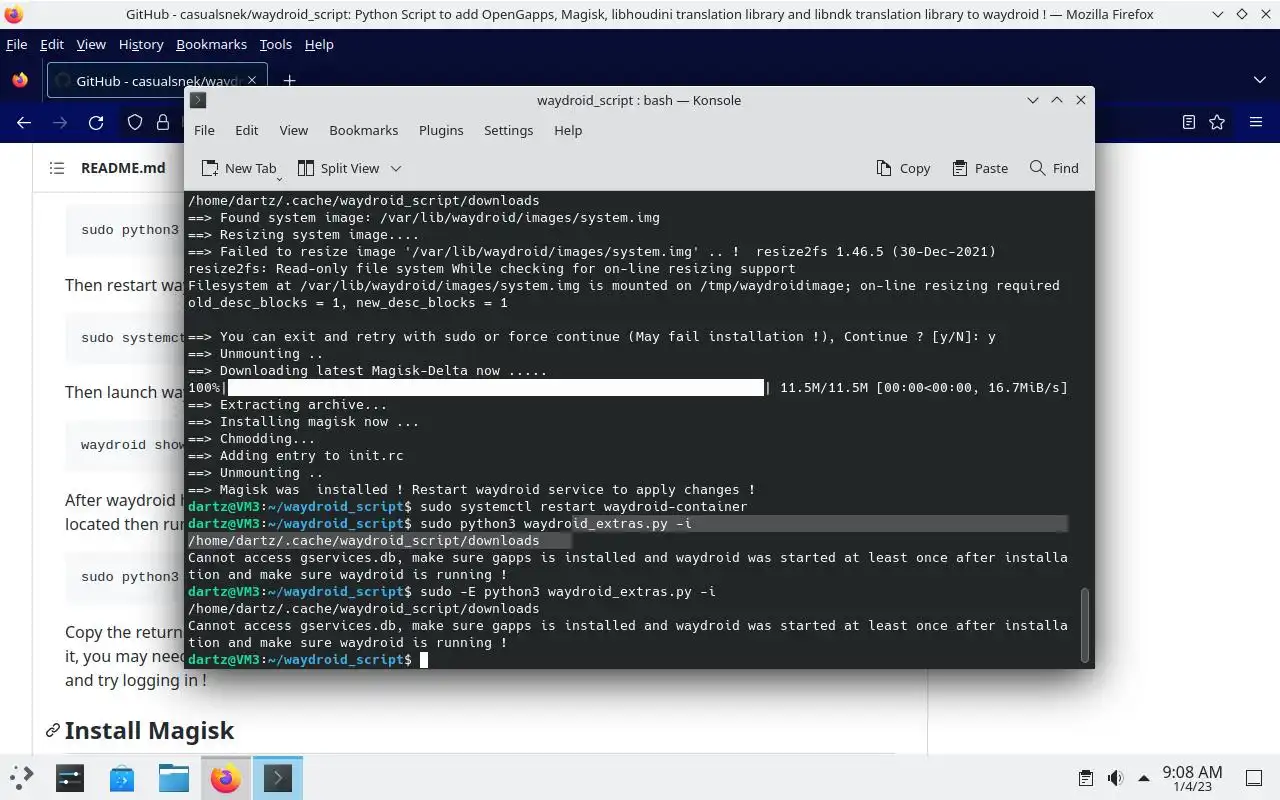Open Konsole Plugins menu

(441, 130)
